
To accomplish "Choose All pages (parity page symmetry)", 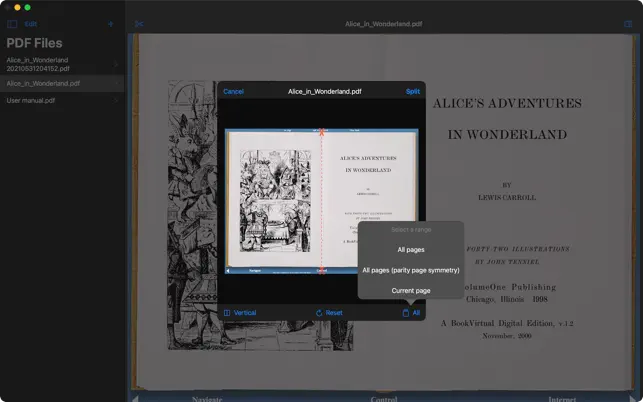I will coord(411,270).
